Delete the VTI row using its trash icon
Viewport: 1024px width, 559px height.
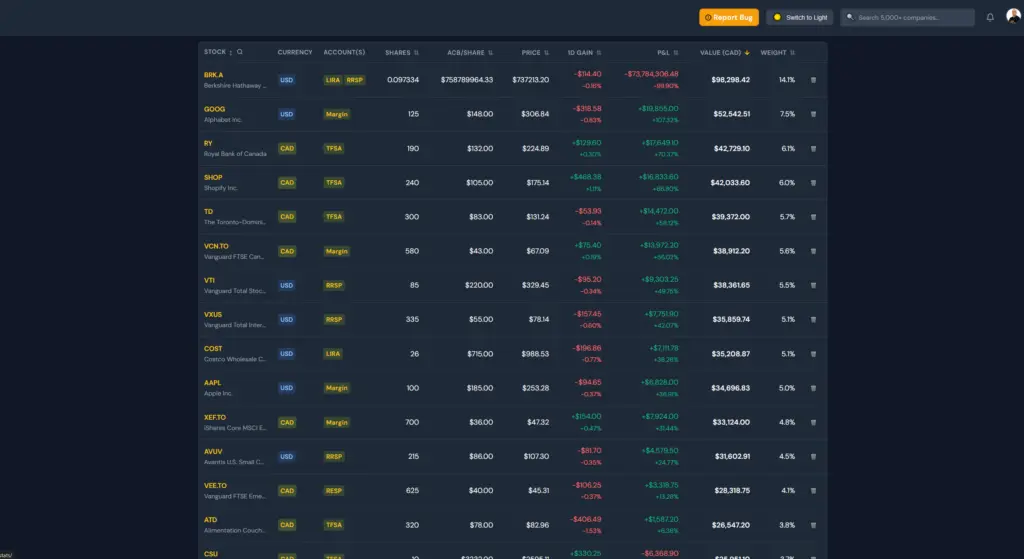(813, 285)
